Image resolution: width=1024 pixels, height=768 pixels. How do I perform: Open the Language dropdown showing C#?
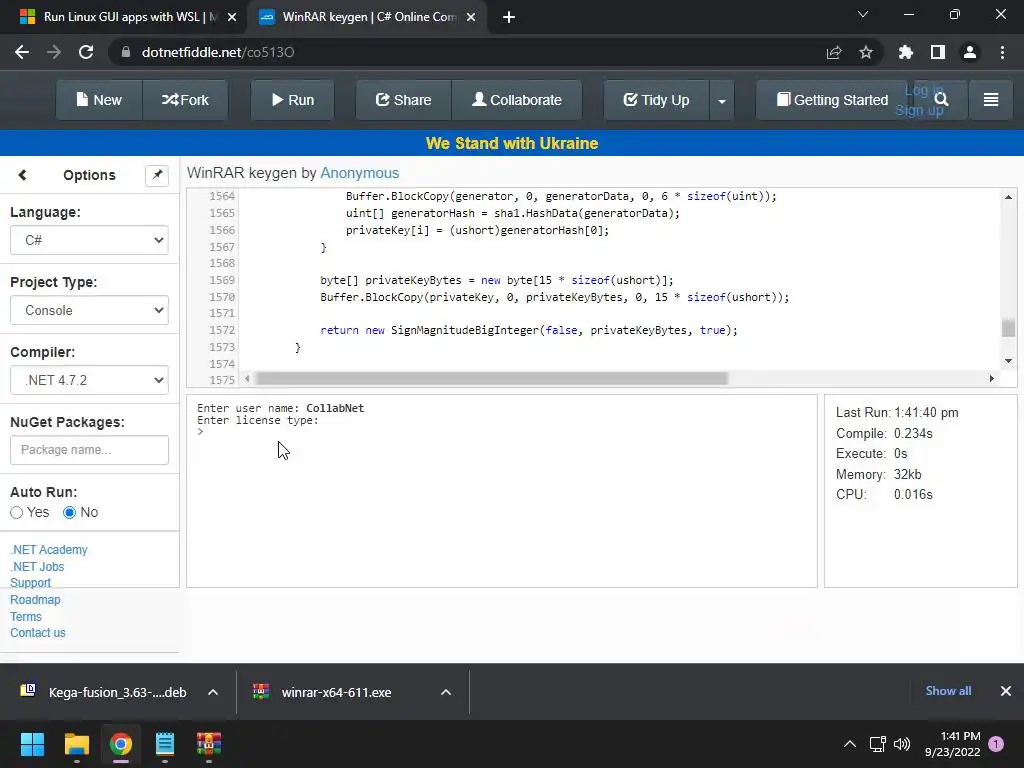coord(89,240)
